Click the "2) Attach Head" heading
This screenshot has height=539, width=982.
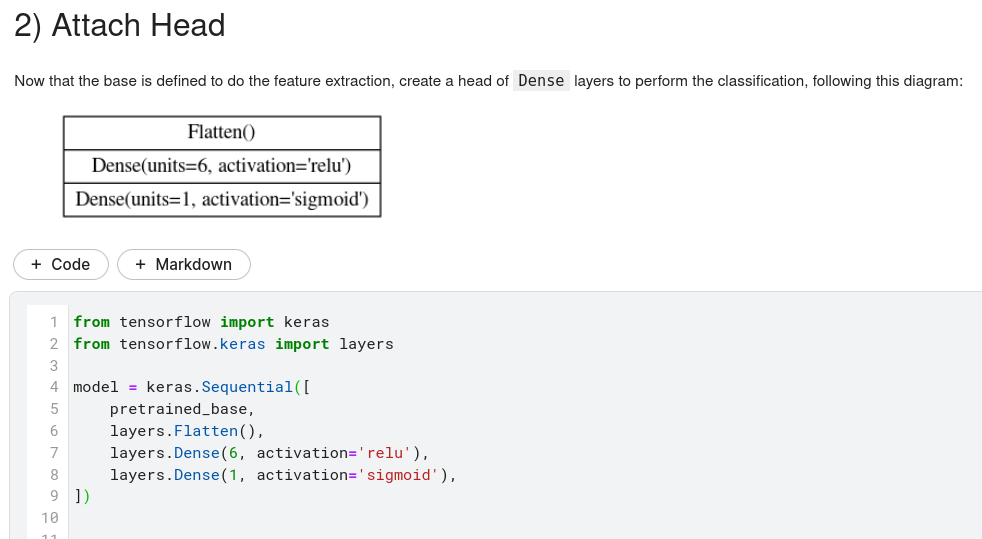(x=120, y=25)
